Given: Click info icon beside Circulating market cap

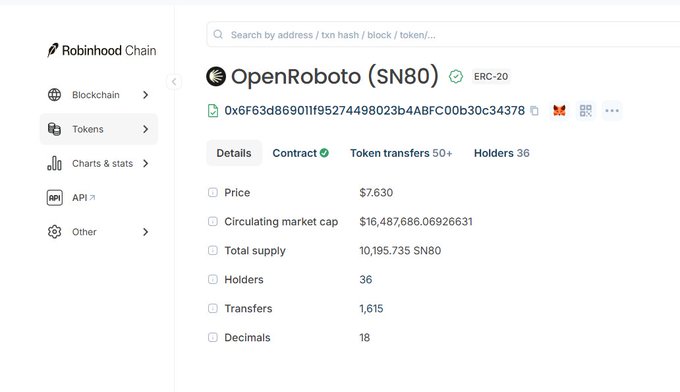Looking at the screenshot, I should (x=212, y=221).
